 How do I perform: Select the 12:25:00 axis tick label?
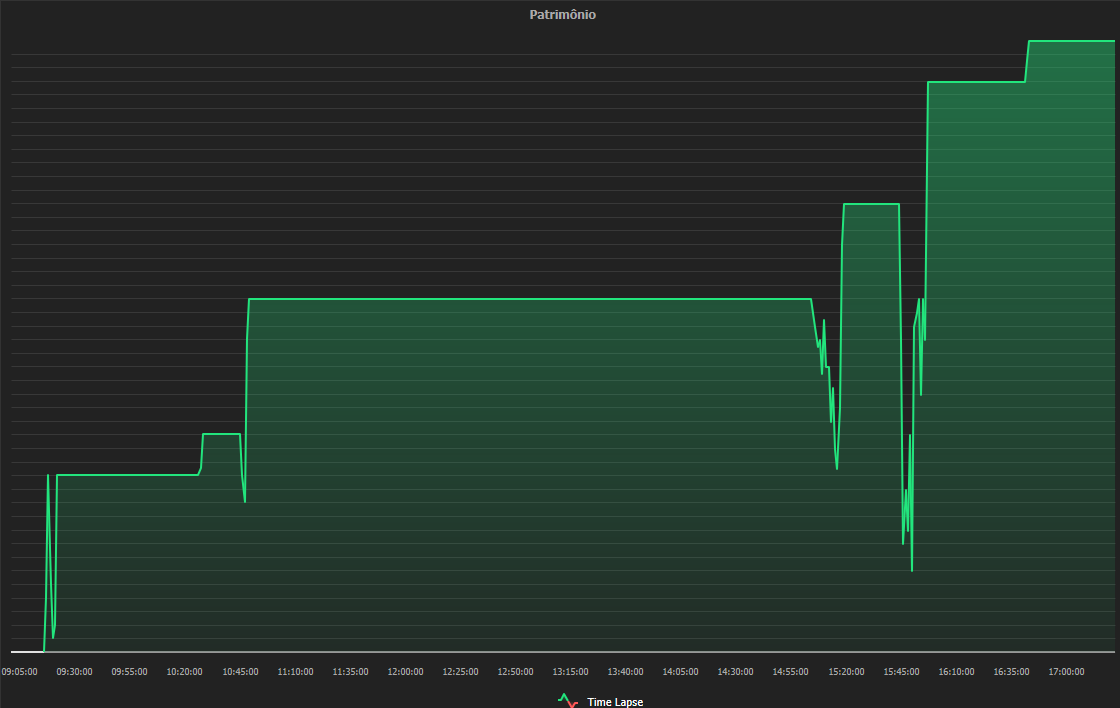[460, 672]
